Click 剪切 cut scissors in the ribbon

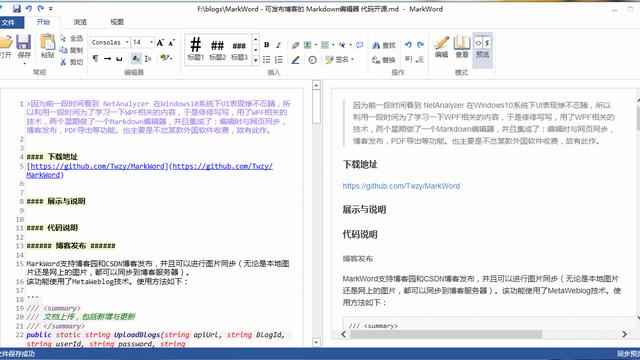(x=72, y=62)
